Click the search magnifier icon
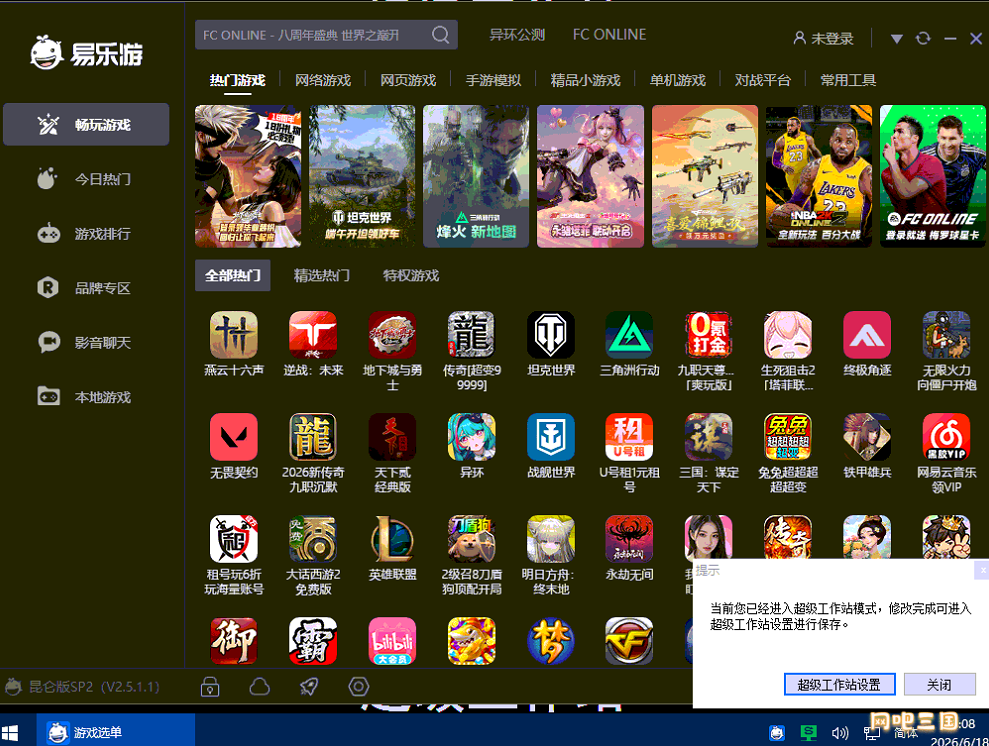 pyautogui.click(x=441, y=35)
